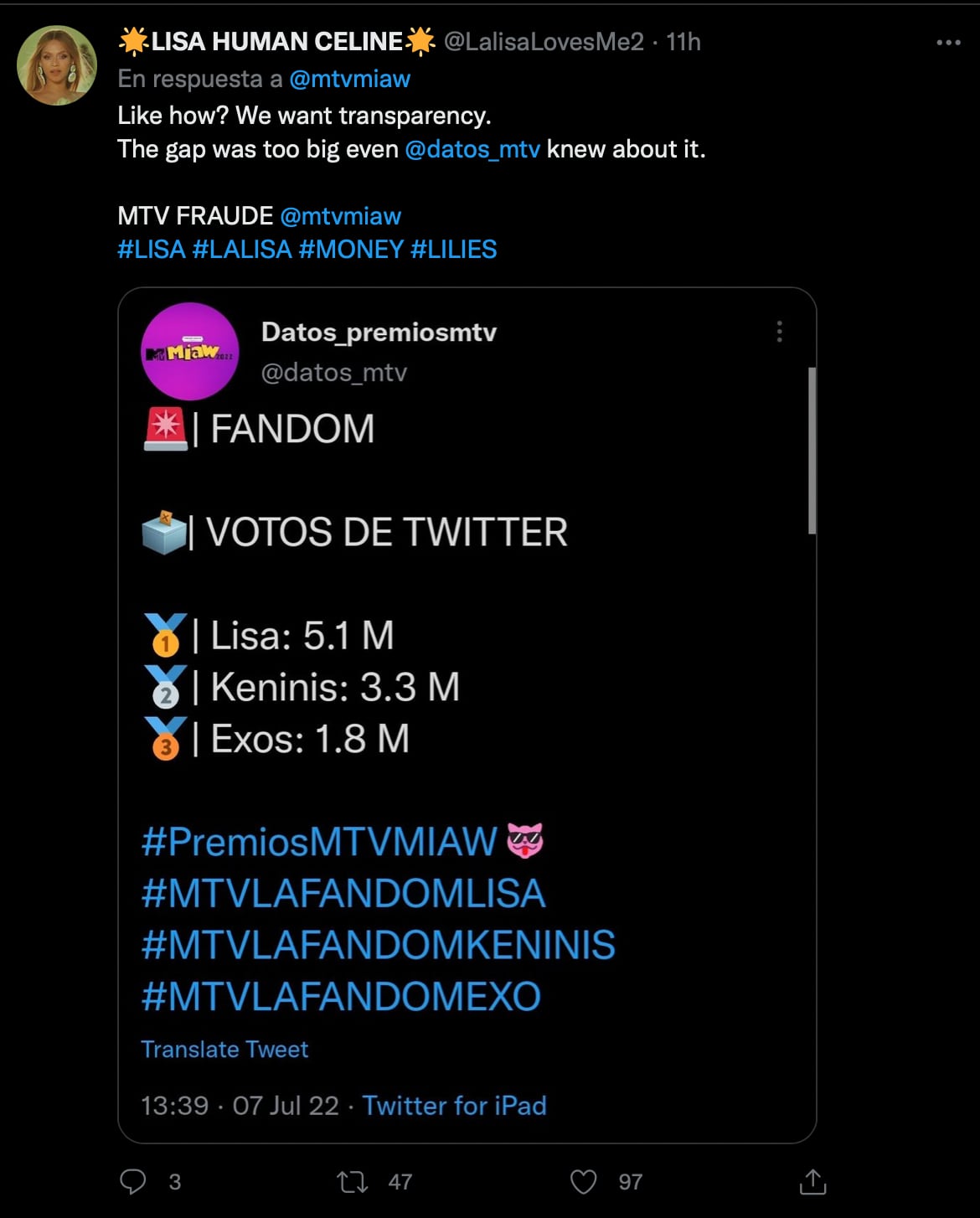Click the Twitter for iPad link

(x=454, y=1106)
